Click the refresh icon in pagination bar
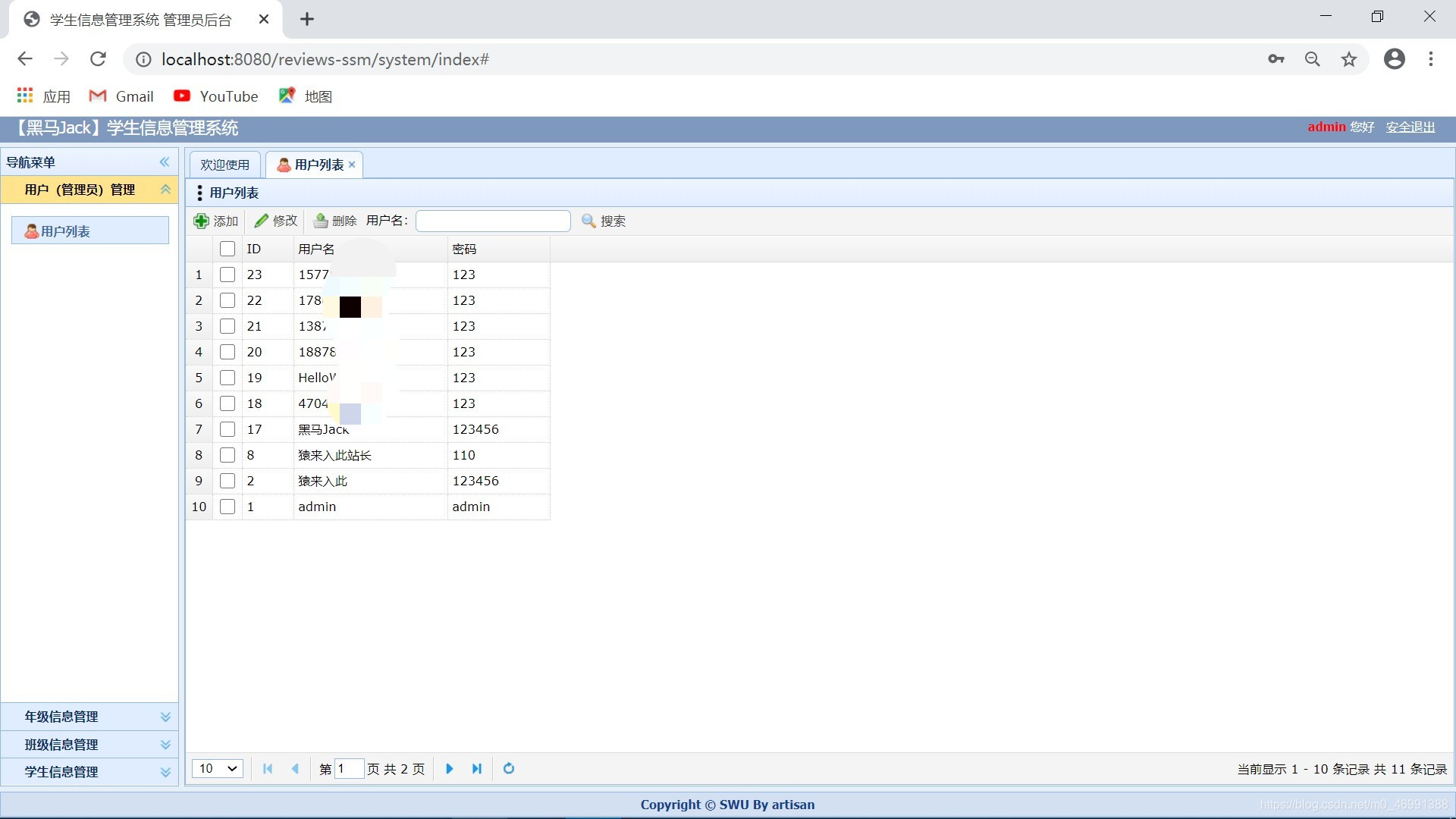 (509, 768)
